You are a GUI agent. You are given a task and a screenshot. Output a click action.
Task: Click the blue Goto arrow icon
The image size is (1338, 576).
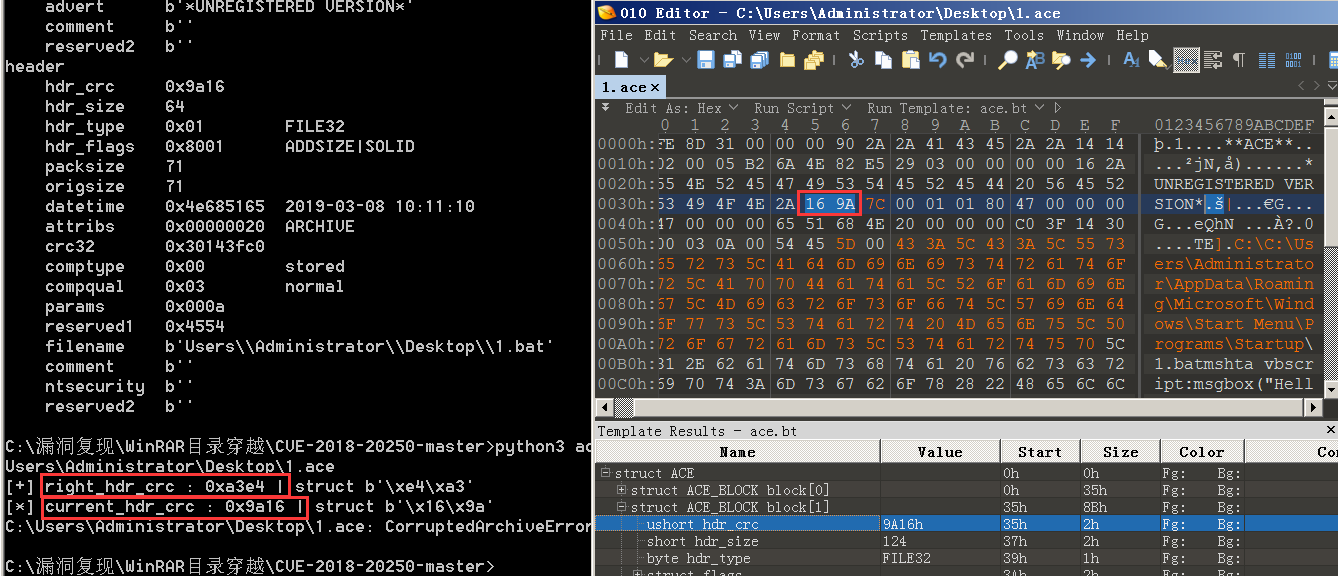click(x=1087, y=60)
